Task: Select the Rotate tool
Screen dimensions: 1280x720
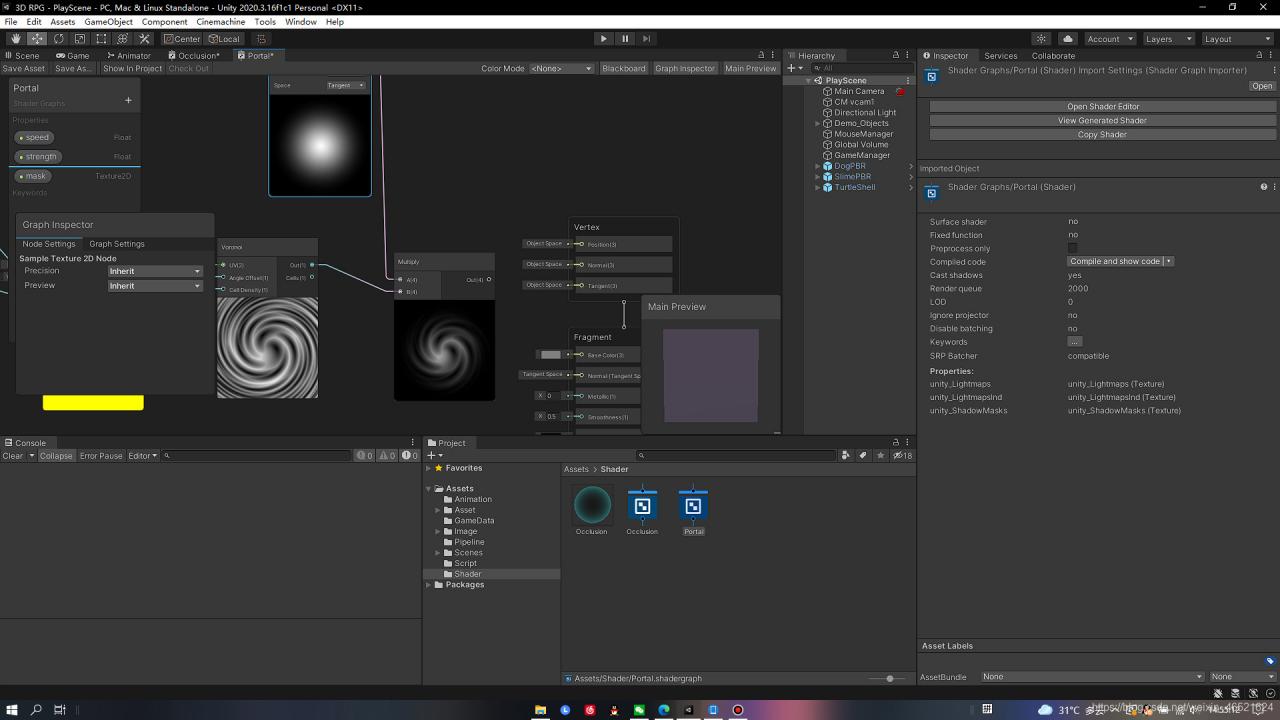Action: (x=59, y=39)
